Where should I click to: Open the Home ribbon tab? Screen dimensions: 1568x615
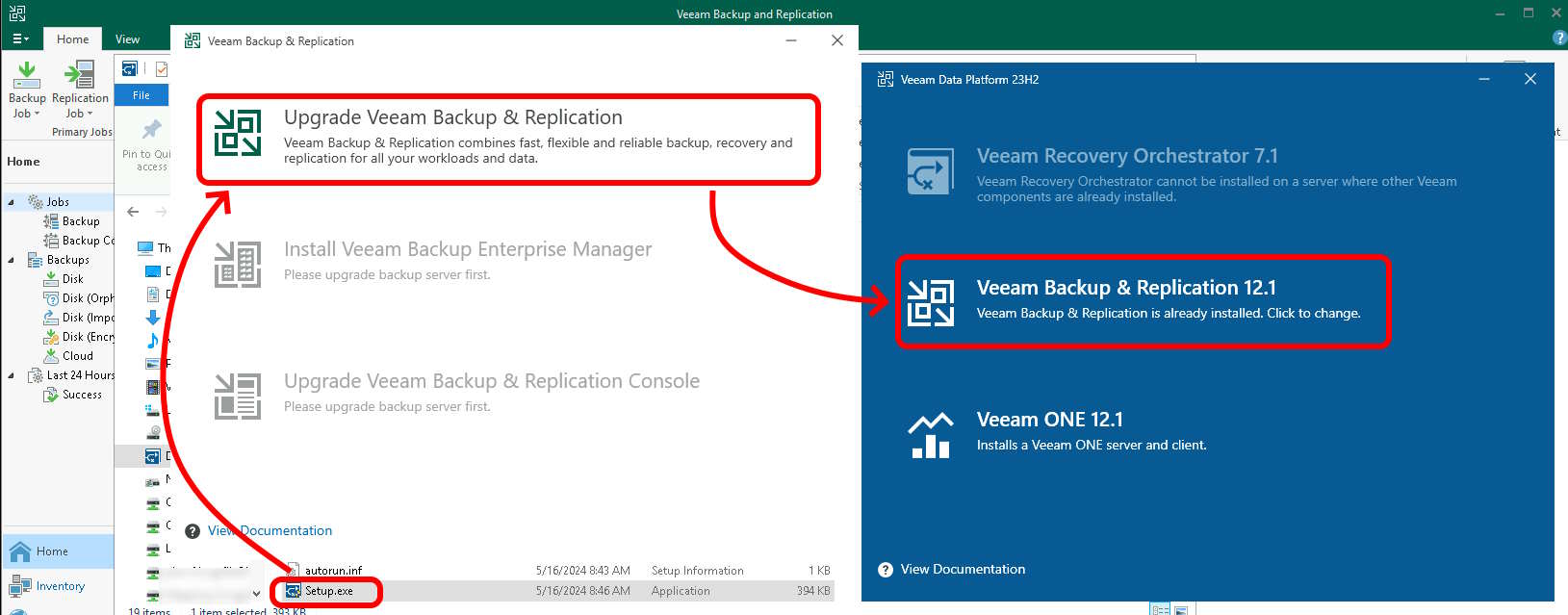(x=72, y=39)
